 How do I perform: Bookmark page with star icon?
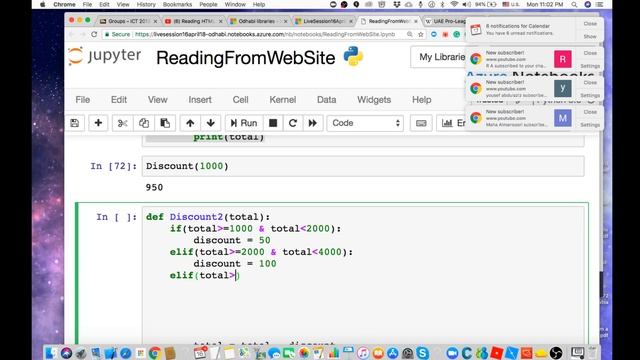[421, 34]
